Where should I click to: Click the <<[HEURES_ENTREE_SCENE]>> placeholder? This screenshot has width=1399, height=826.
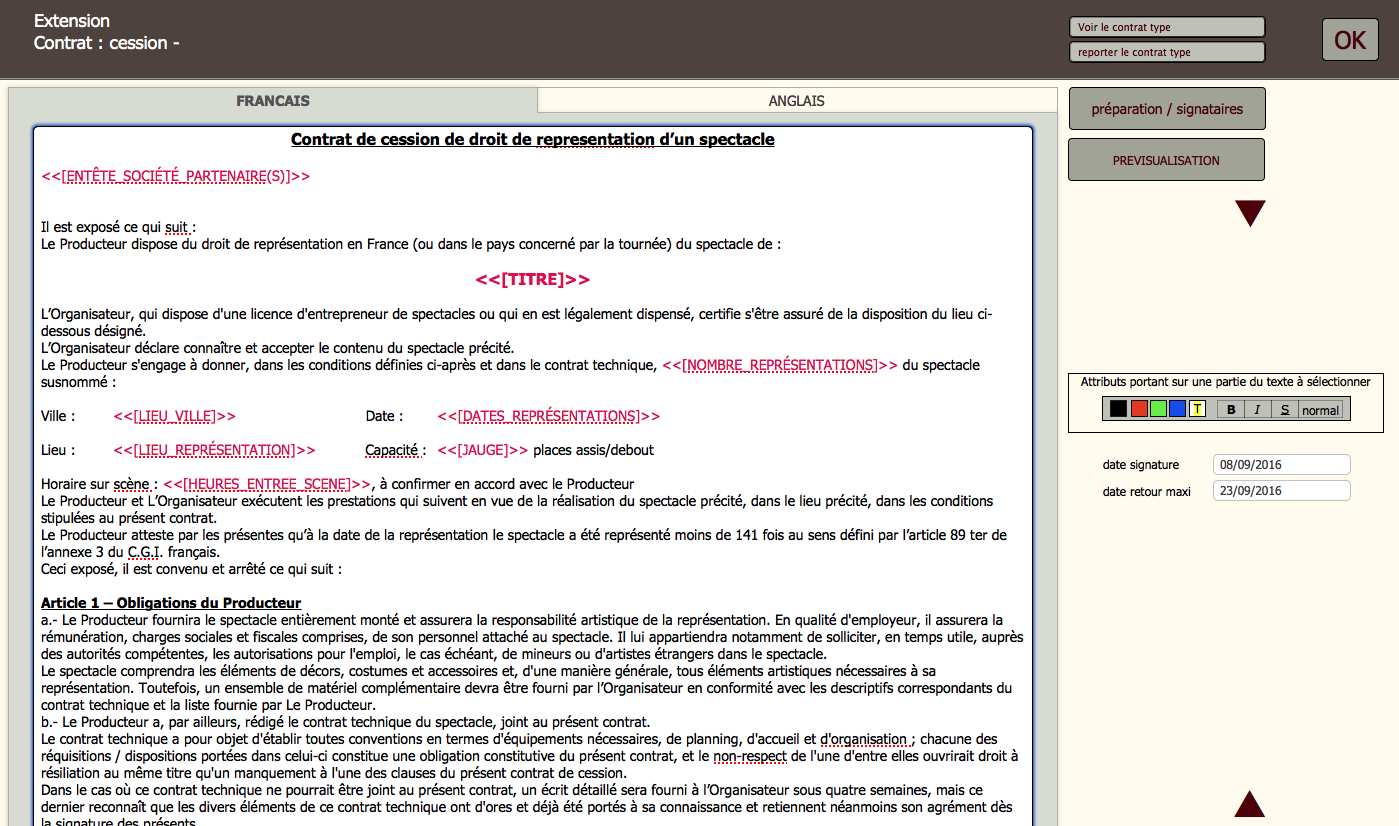268,484
